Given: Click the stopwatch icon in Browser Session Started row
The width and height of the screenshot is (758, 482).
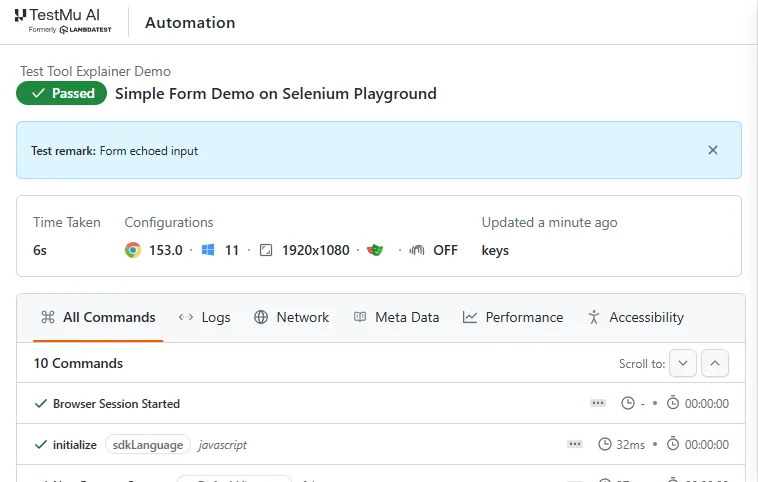Looking at the screenshot, I should [x=673, y=403].
